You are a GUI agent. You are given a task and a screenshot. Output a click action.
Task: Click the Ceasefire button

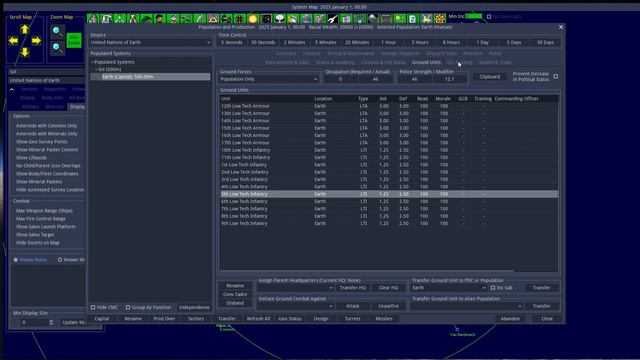click(388, 306)
